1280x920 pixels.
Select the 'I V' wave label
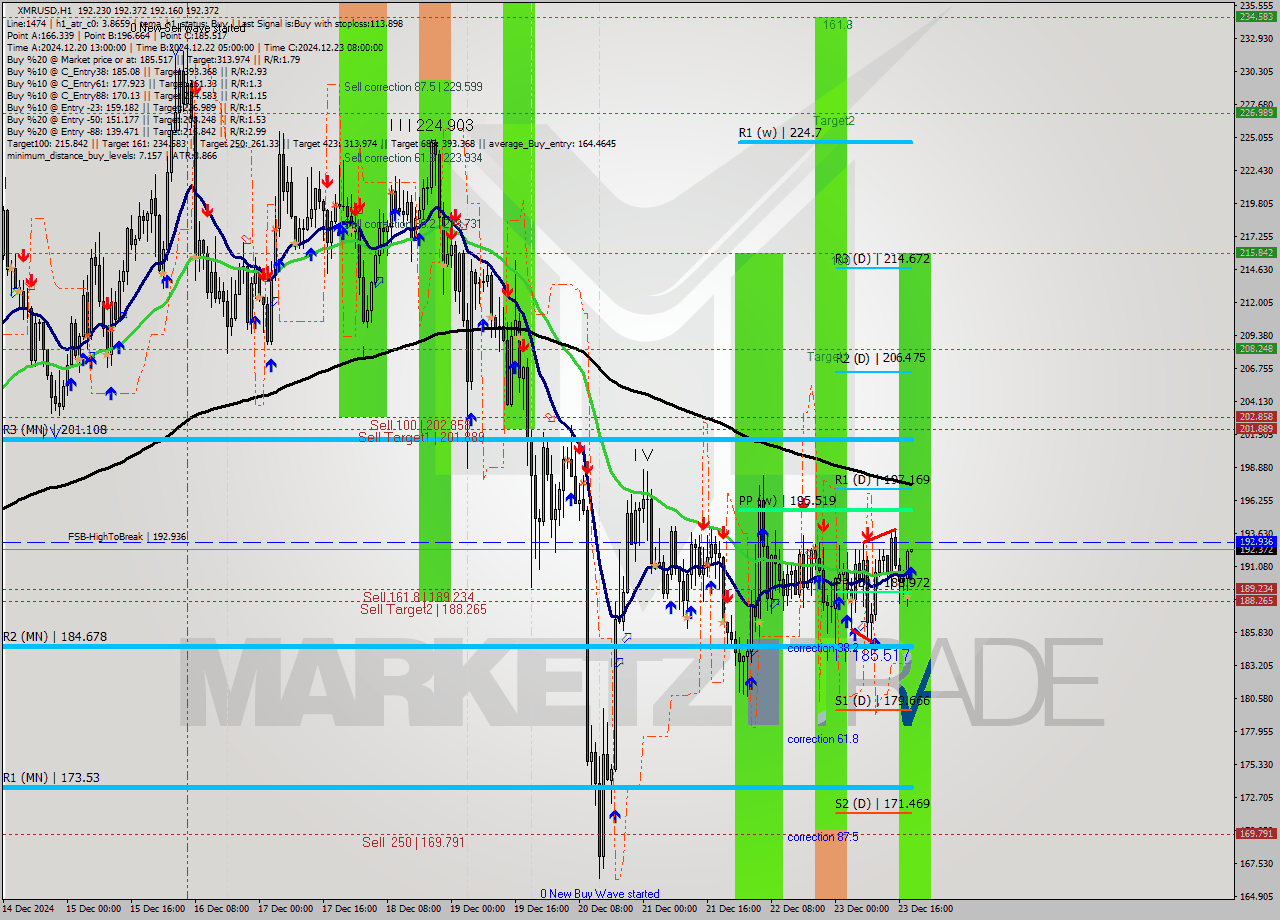click(x=643, y=455)
